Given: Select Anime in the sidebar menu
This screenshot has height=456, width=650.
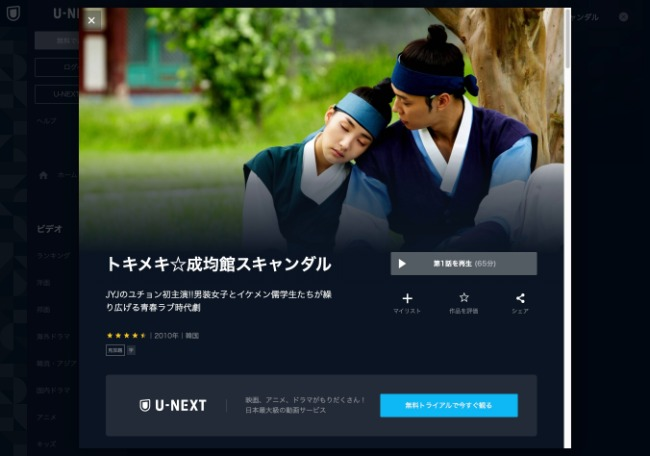Looking at the screenshot, I should tap(46, 417).
